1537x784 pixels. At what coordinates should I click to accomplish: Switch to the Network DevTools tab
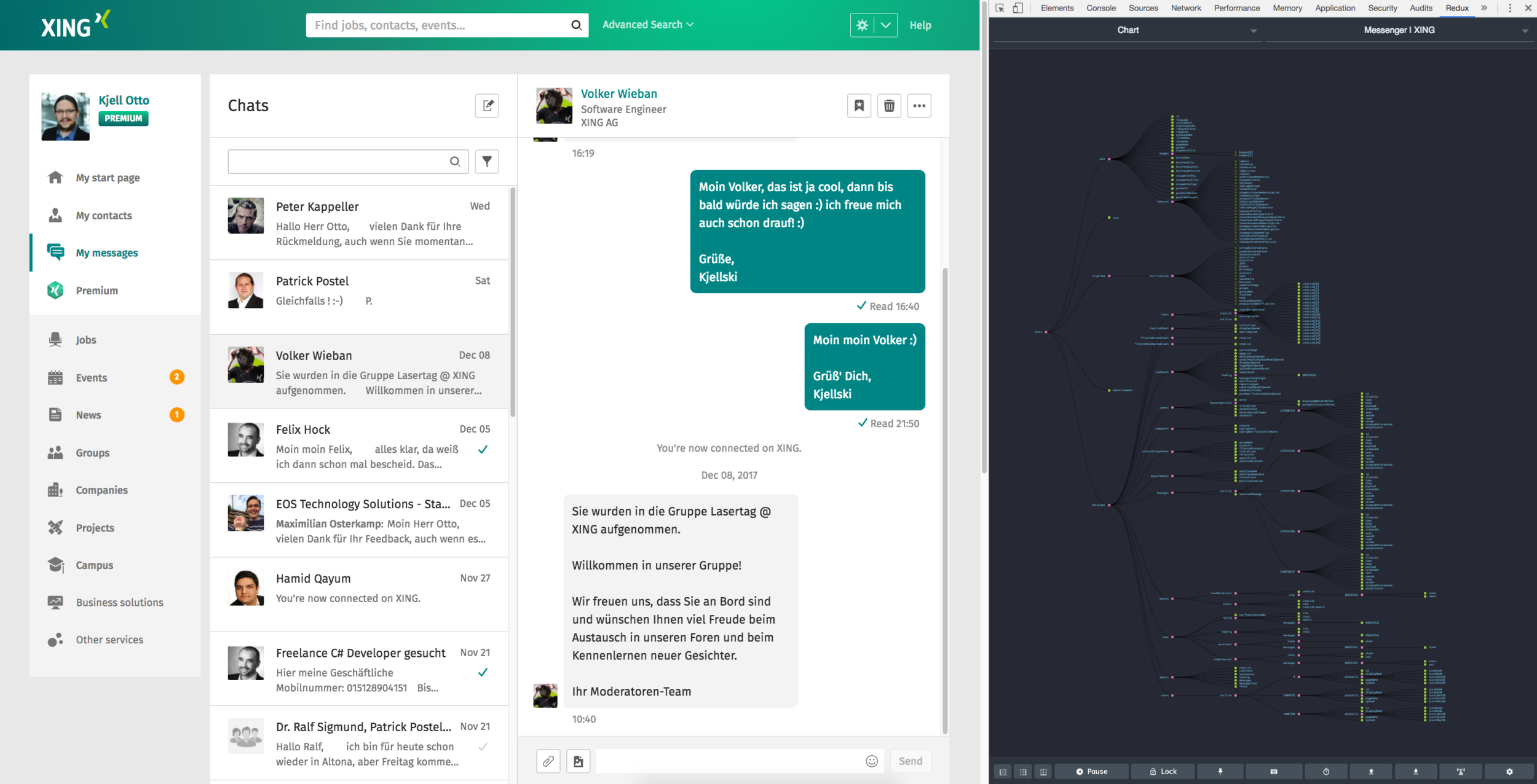click(x=1185, y=8)
